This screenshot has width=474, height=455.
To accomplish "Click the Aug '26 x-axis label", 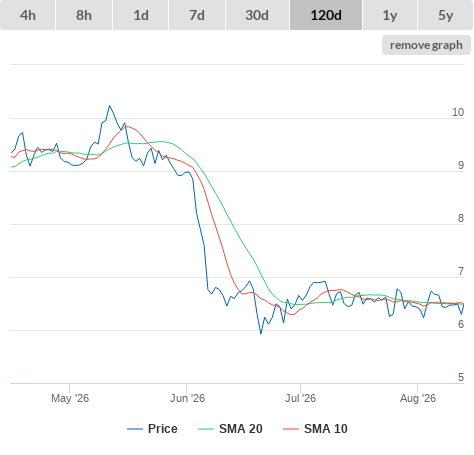I will pos(418,398).
